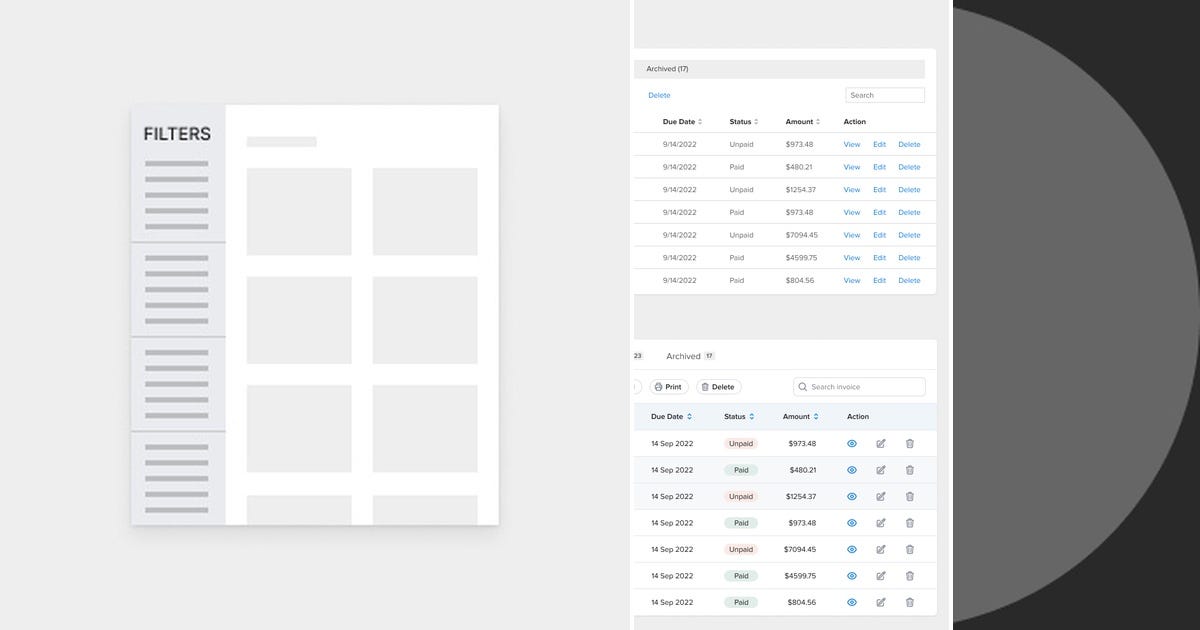Image resolution: width=1200 pixels, height=630 pixels.
Task: Select the Unpaid badge for the $1254.37 invoice
Action: point(740,496)
